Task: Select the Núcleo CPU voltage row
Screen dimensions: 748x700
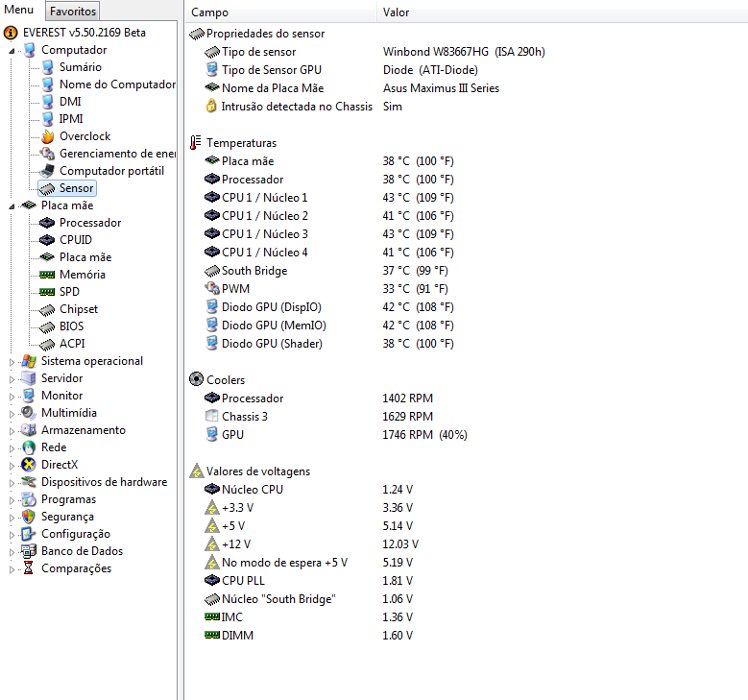Action: coord(309,490)
